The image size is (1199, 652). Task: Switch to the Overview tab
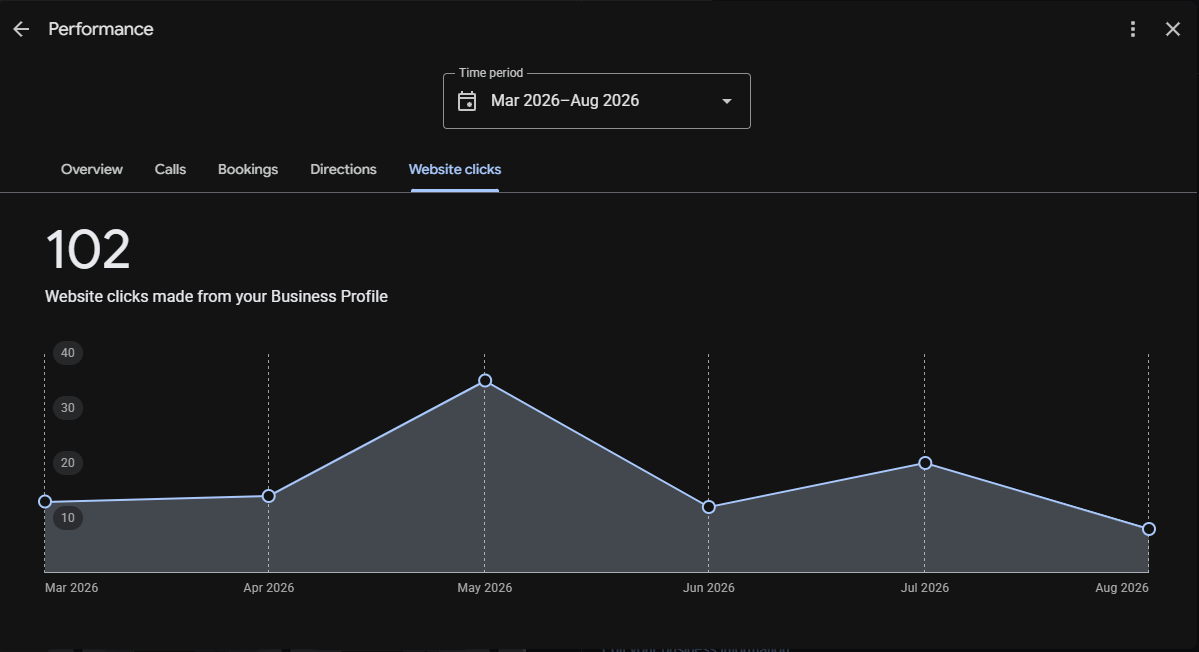coord(92,170)
